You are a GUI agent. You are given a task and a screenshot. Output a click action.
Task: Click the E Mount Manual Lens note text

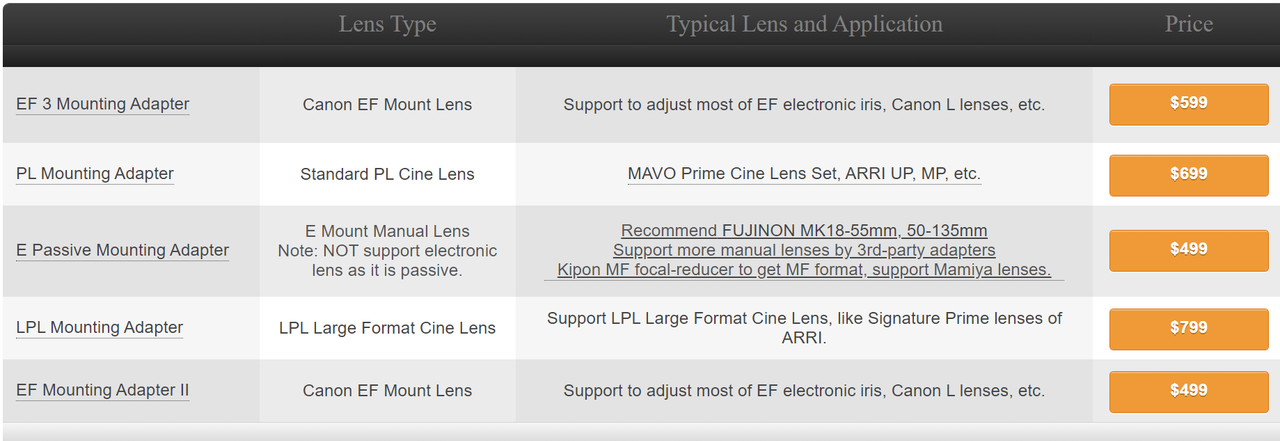tap(387, 251)
